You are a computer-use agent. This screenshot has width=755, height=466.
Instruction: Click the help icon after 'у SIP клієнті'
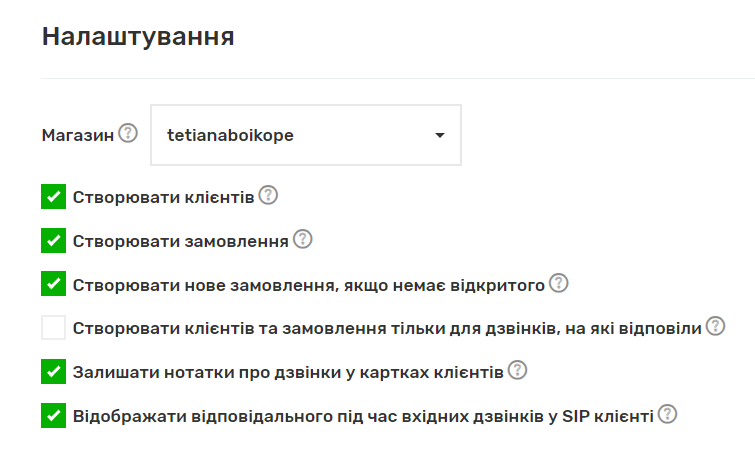[667, 414]
